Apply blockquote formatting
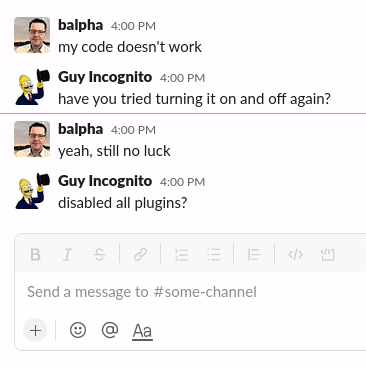Screen dimensions: 366x369 point(254,255)
